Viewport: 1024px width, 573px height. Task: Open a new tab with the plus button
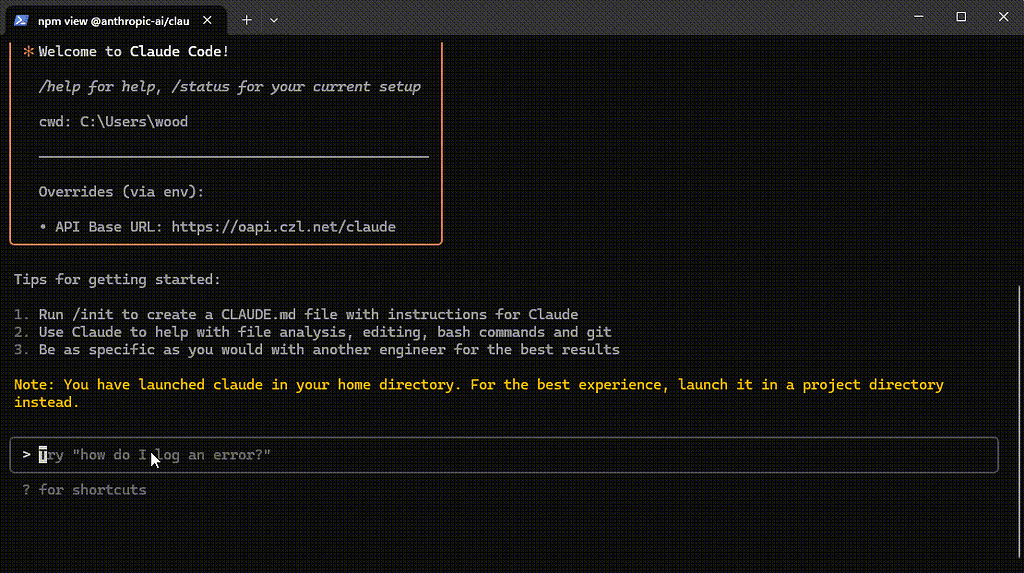(247, 20)
